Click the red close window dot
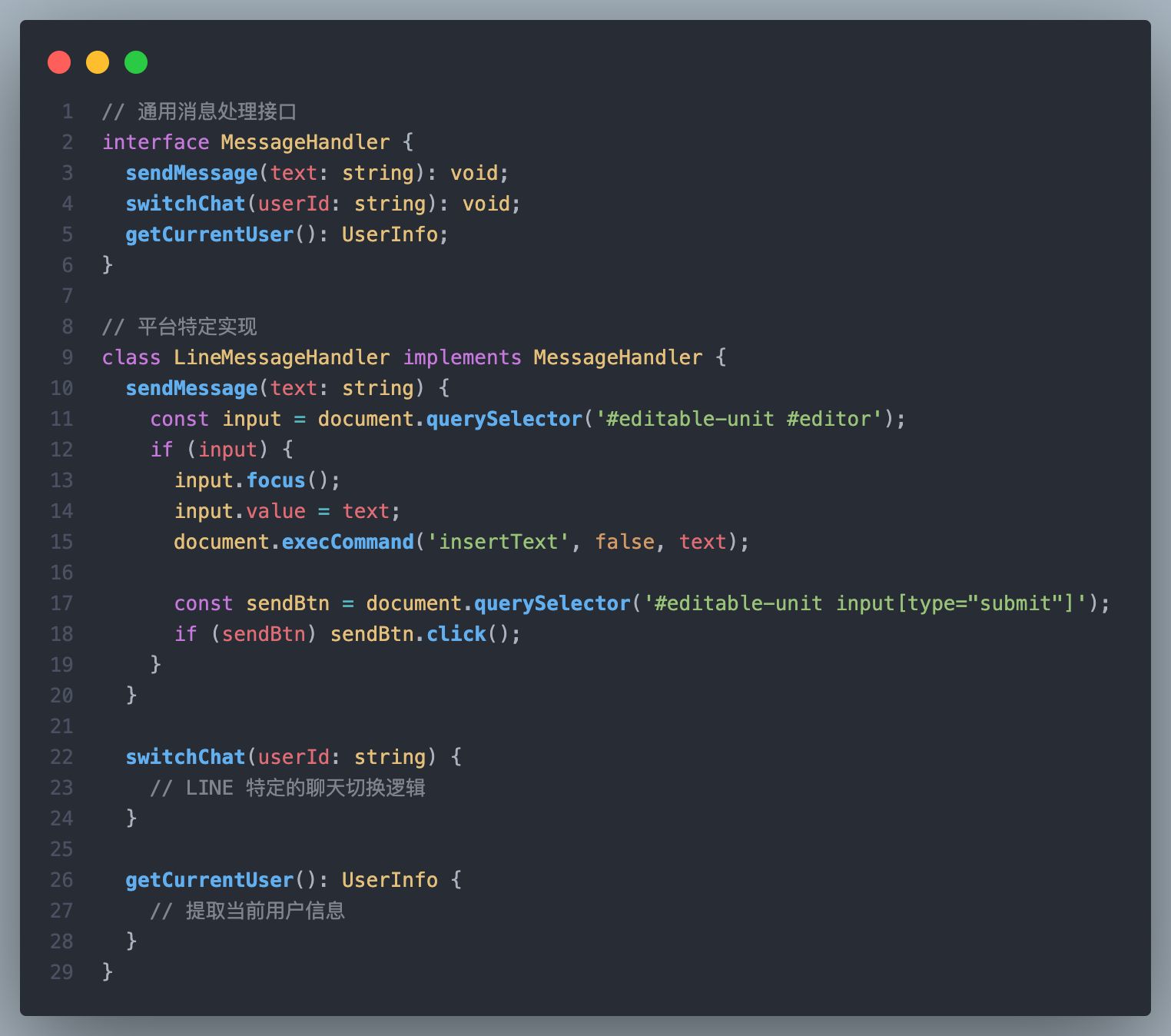 pyautogui.click(x=59, y=62)
